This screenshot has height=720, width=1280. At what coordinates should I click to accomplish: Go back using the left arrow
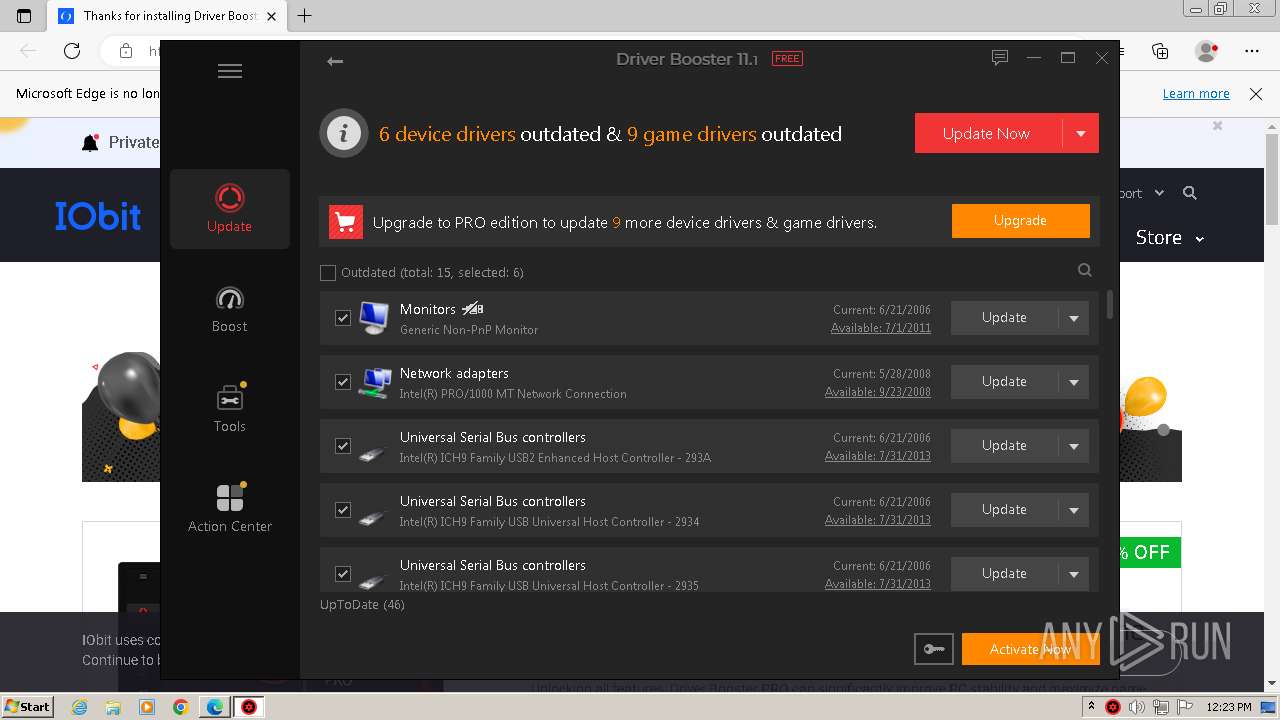coord(335,61)
